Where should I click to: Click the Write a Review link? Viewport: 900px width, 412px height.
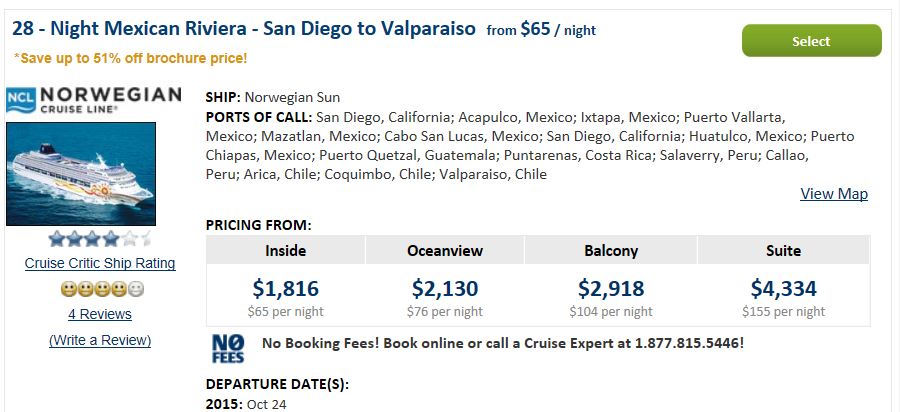100,340
